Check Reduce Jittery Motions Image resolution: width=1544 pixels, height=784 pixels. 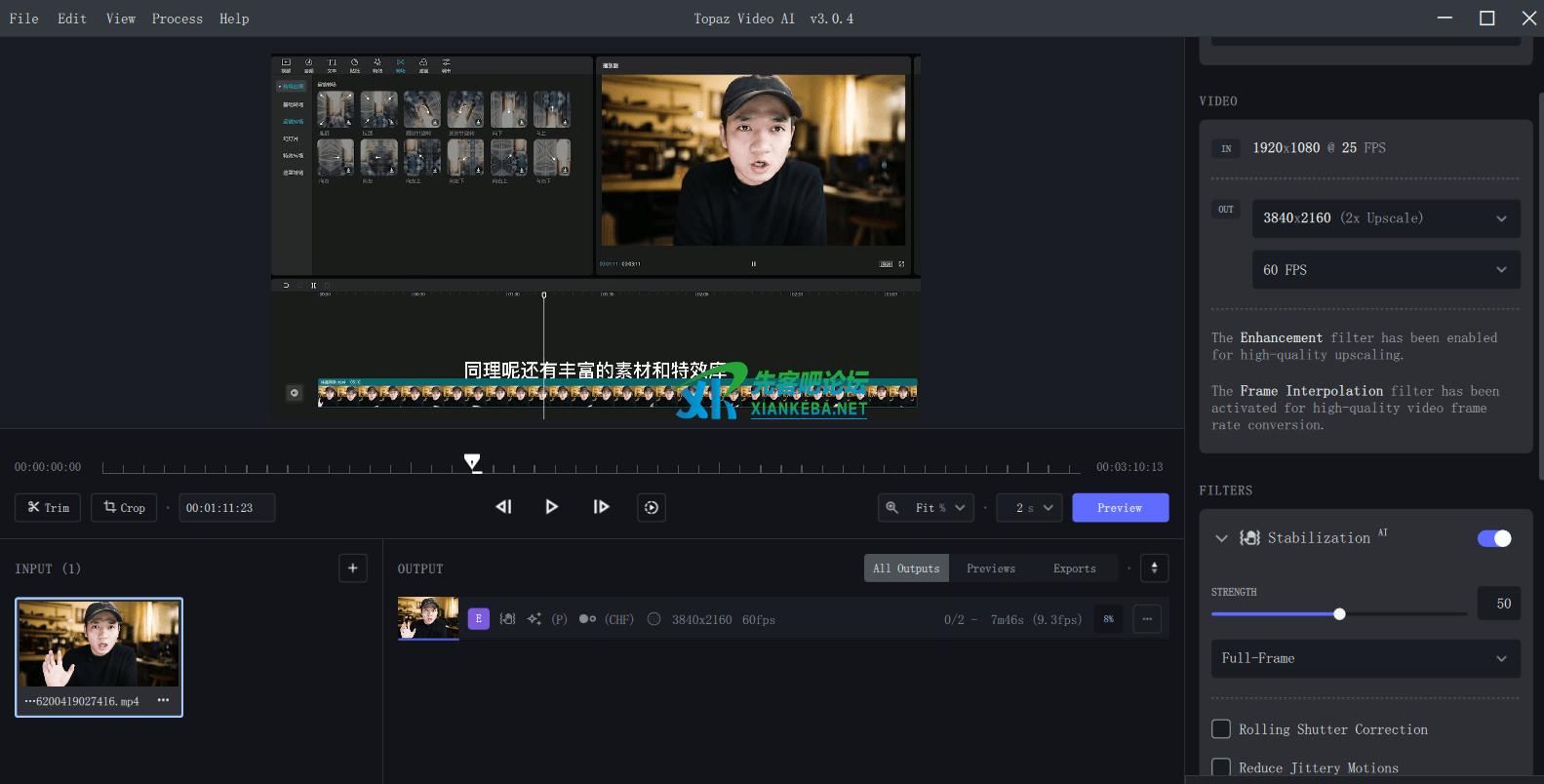(1221, 767)
